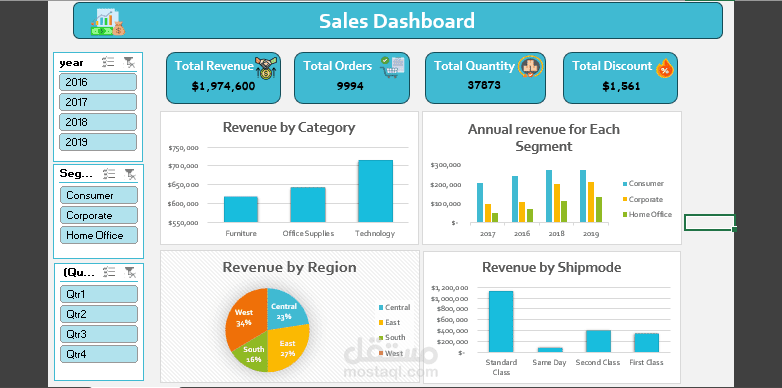
Task: Filter by Qtr3
Action: [99, 334]
